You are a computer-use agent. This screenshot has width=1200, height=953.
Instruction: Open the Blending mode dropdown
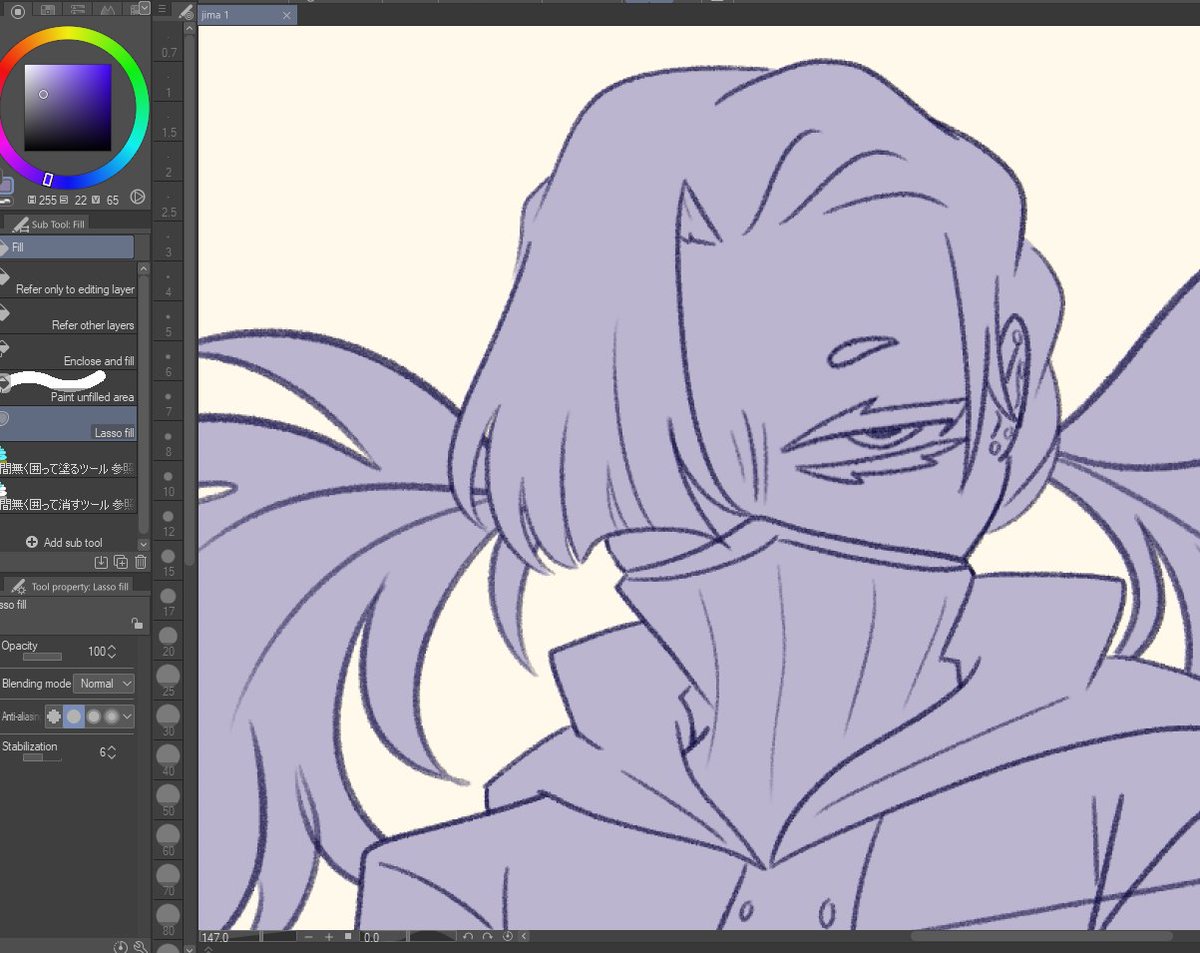[x=104, y=683]
